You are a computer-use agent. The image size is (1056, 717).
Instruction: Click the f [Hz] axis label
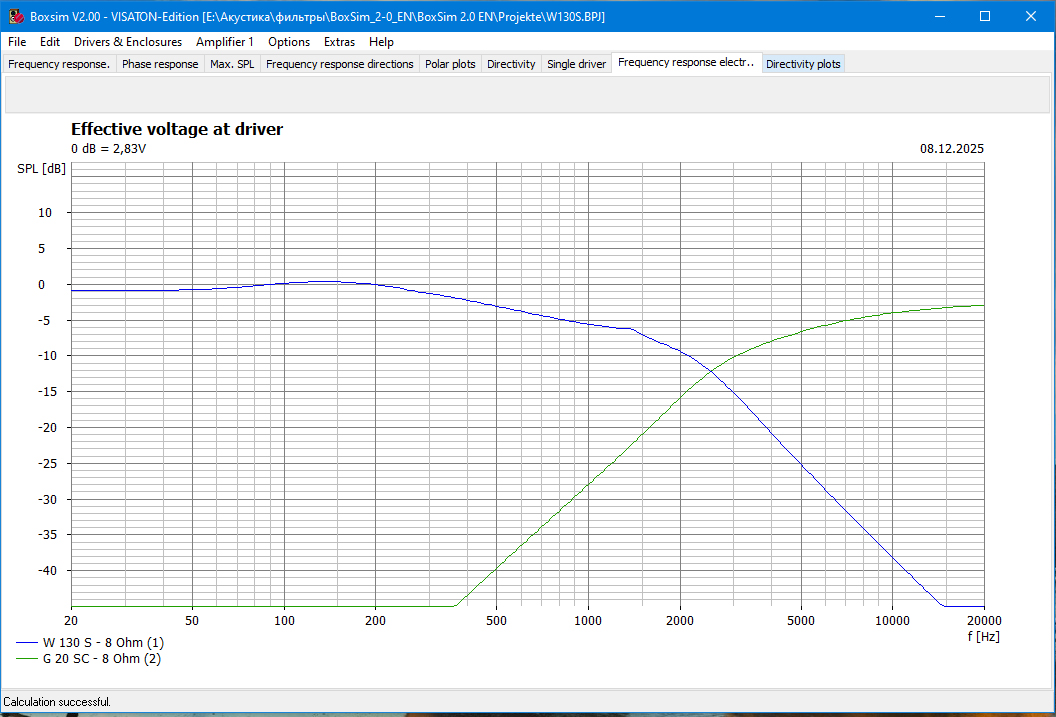pos(983,636)
